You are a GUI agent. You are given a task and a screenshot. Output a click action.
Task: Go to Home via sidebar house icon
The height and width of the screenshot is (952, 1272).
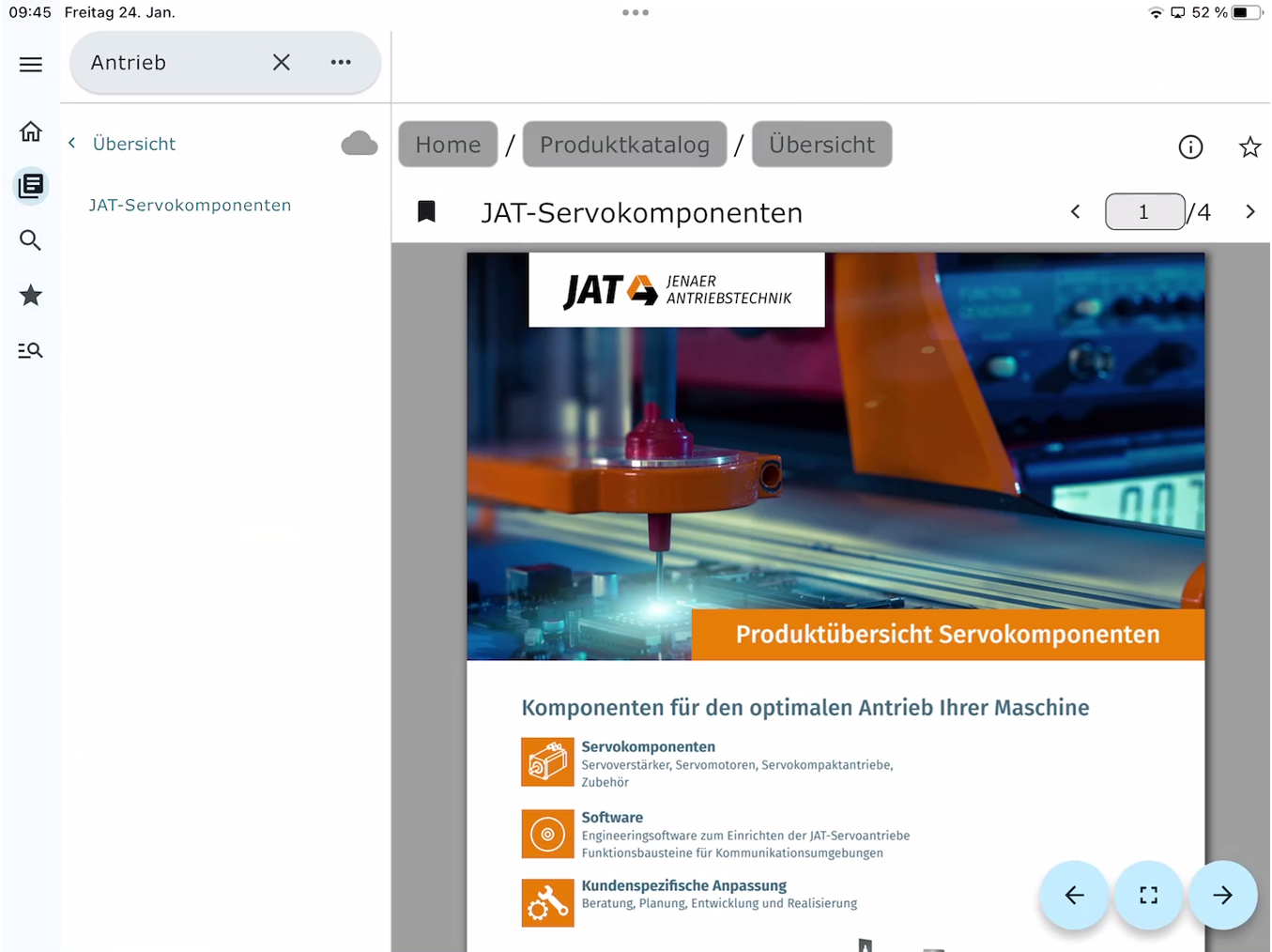(x=31, y=131)
